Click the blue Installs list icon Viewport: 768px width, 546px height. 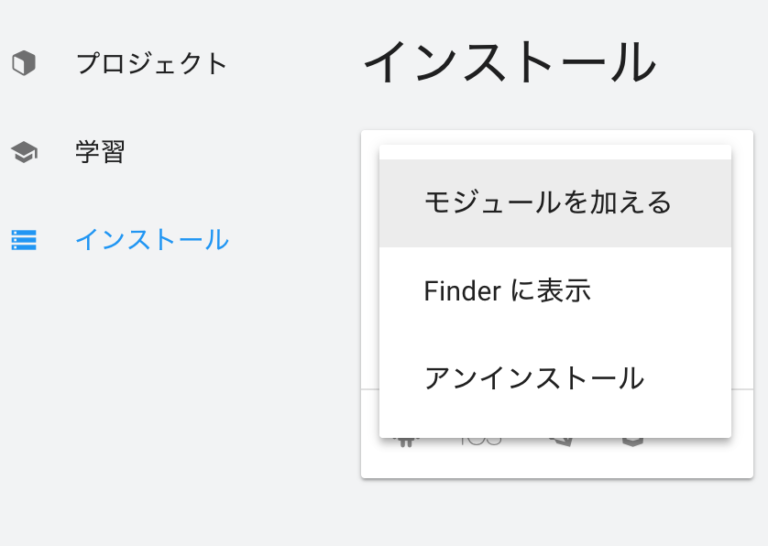[24, 240]
